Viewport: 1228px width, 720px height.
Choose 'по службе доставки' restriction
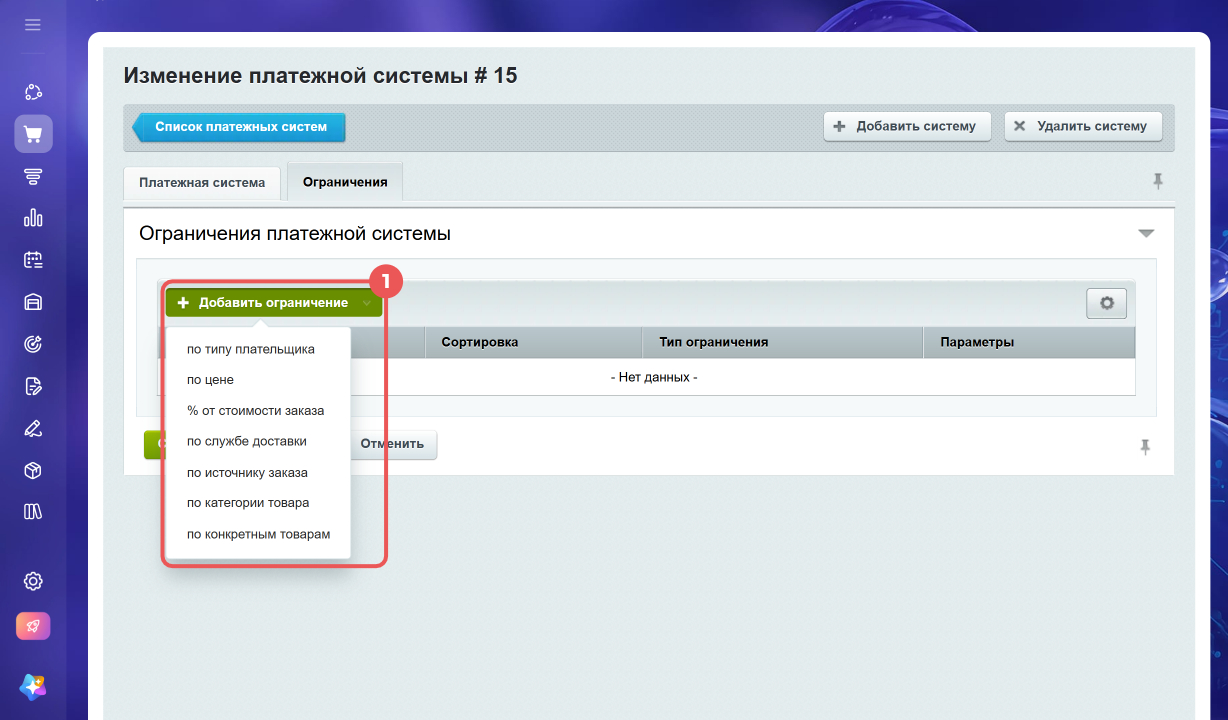click(x=247, y=440)
